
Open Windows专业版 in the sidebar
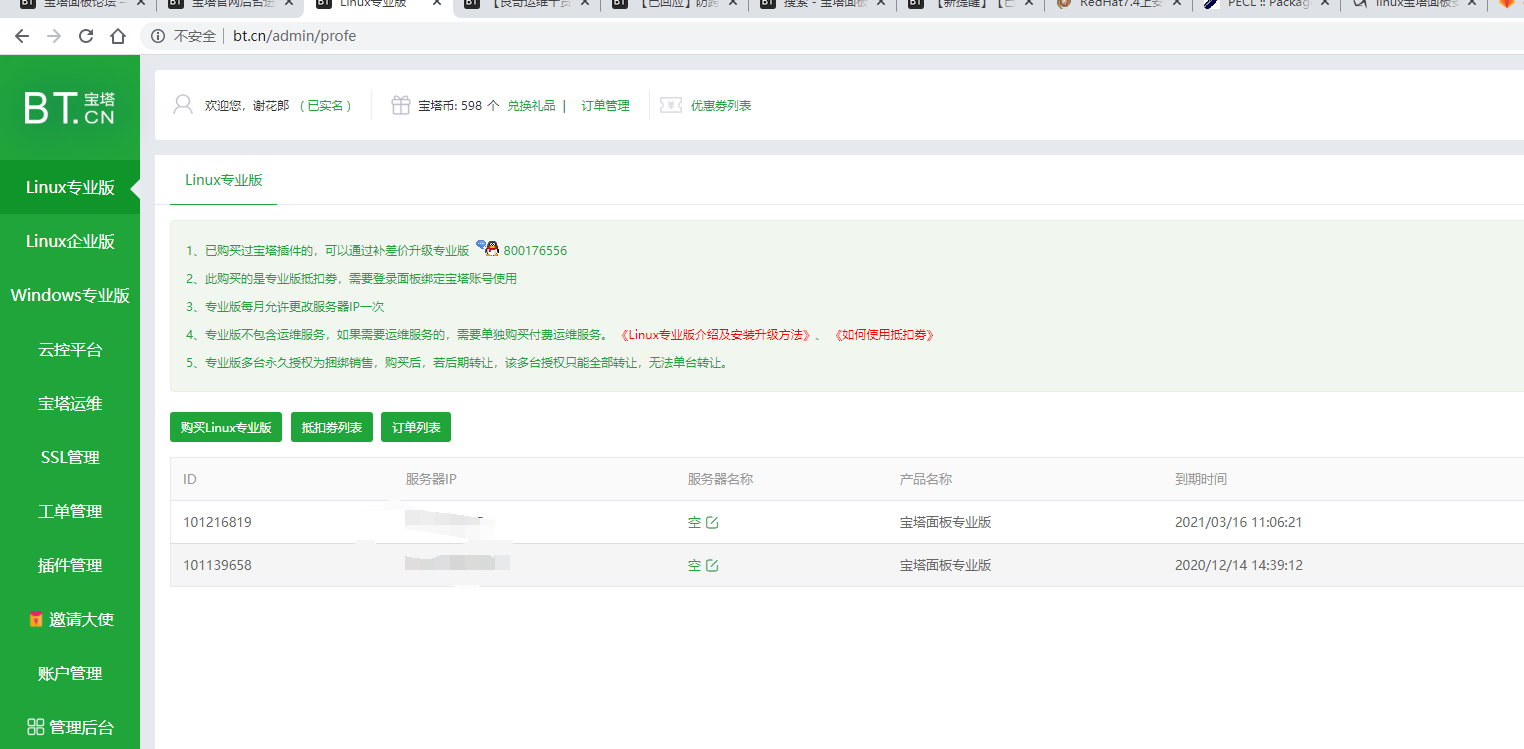point(70,295)
